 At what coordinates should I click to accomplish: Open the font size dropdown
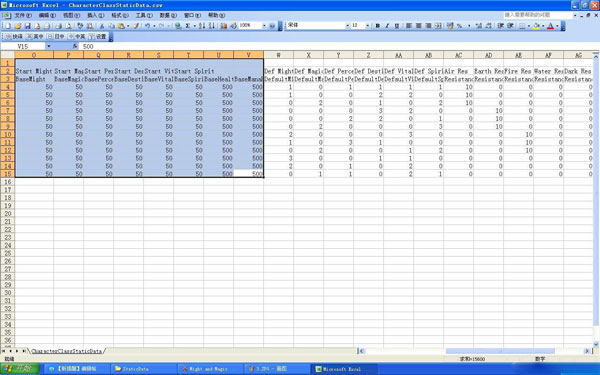tap(368, 26)
